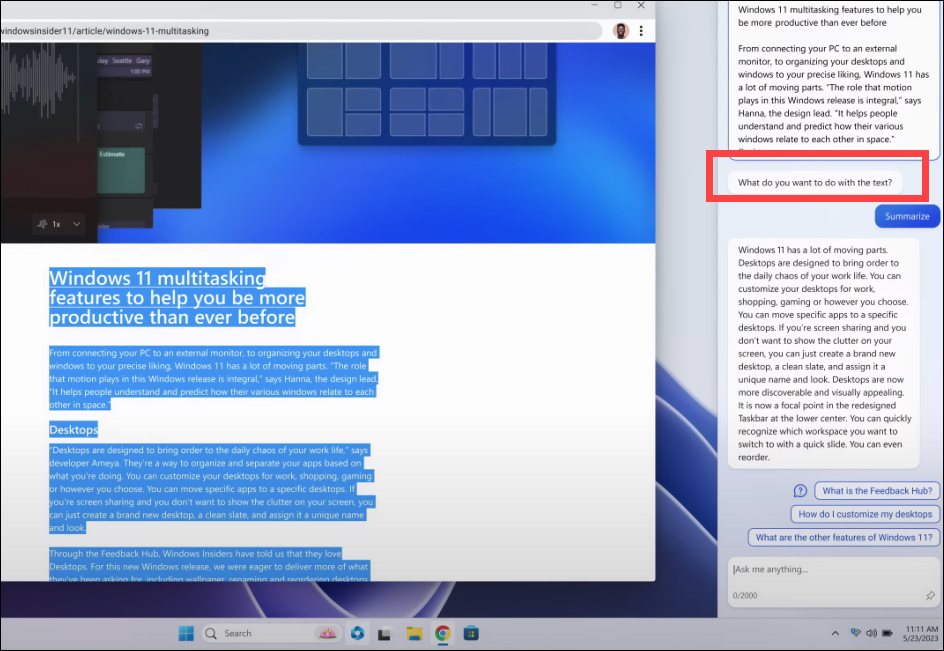The height and width of the screenshot is (651, 944).
Task: Open the Windows Start menu
Action: (186, 634)
